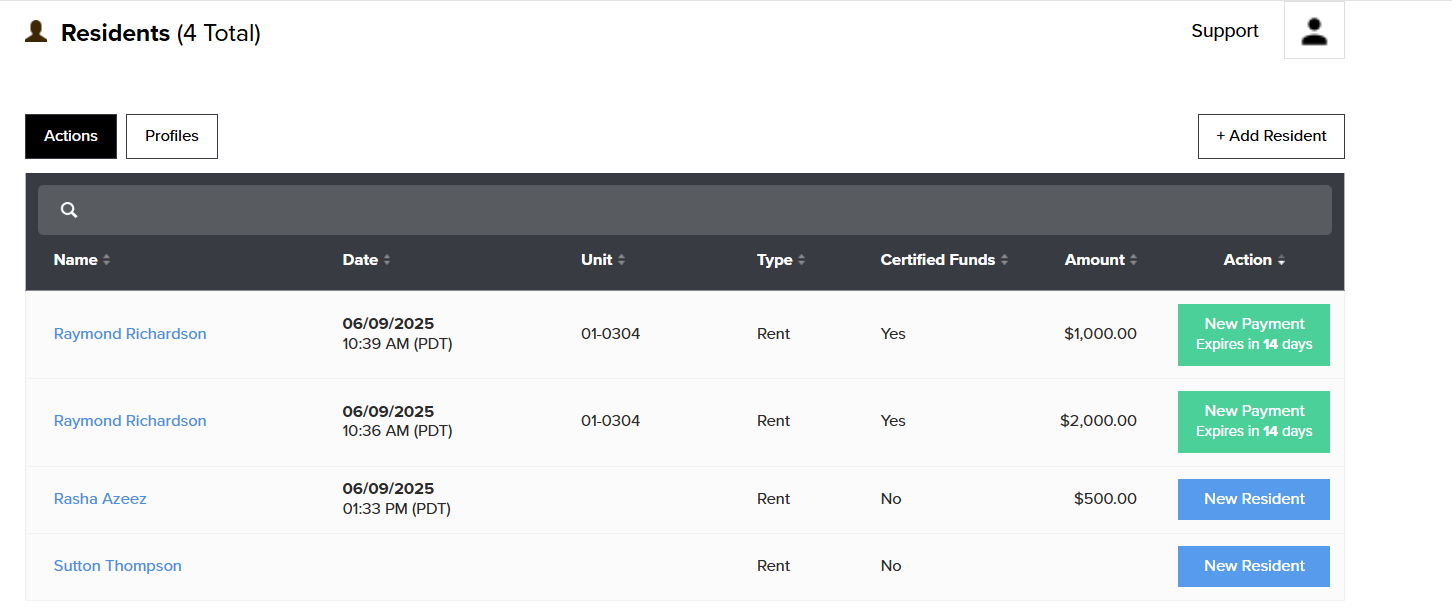
Task: Sort by Amount column arrows
Action: tap(1133, 260)
